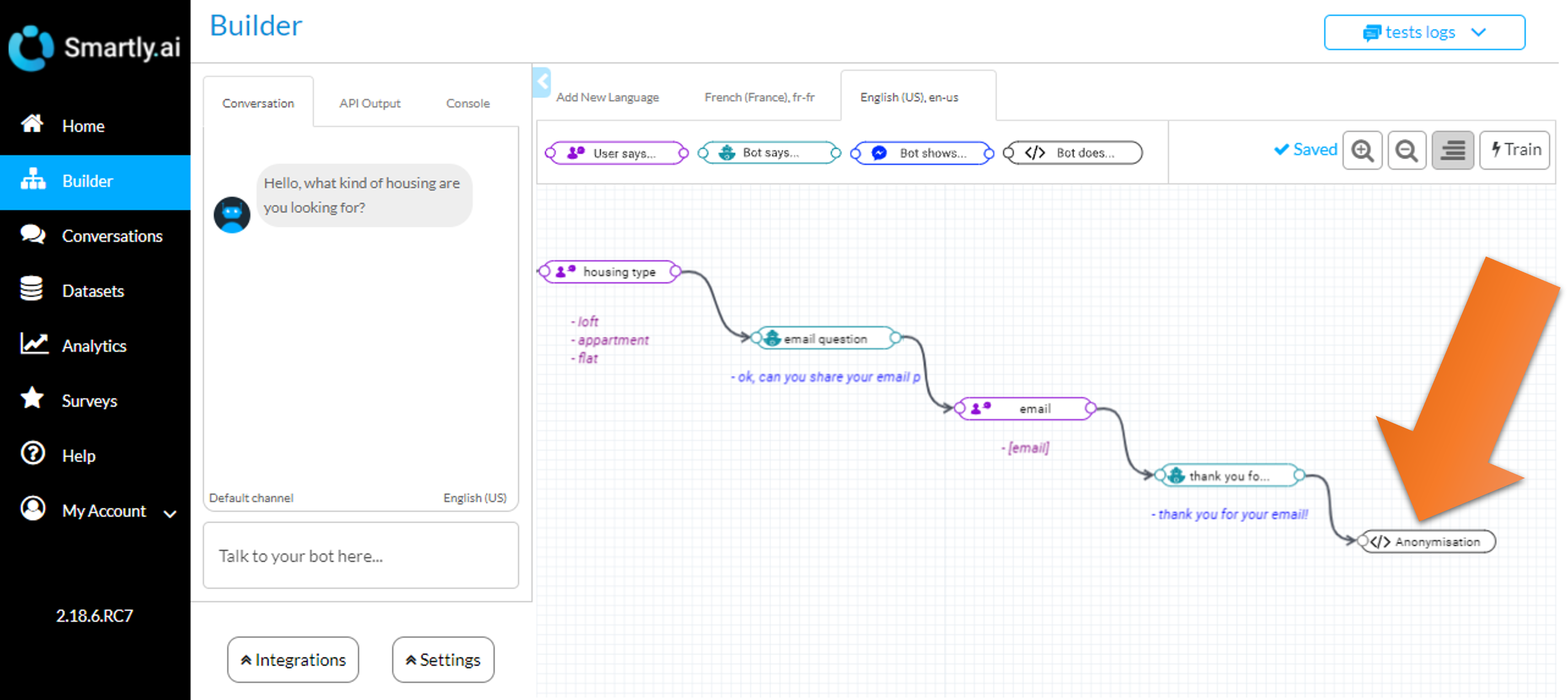
Task: Click the zoom out magnifier icon
Action: [x=1406, y=150]
